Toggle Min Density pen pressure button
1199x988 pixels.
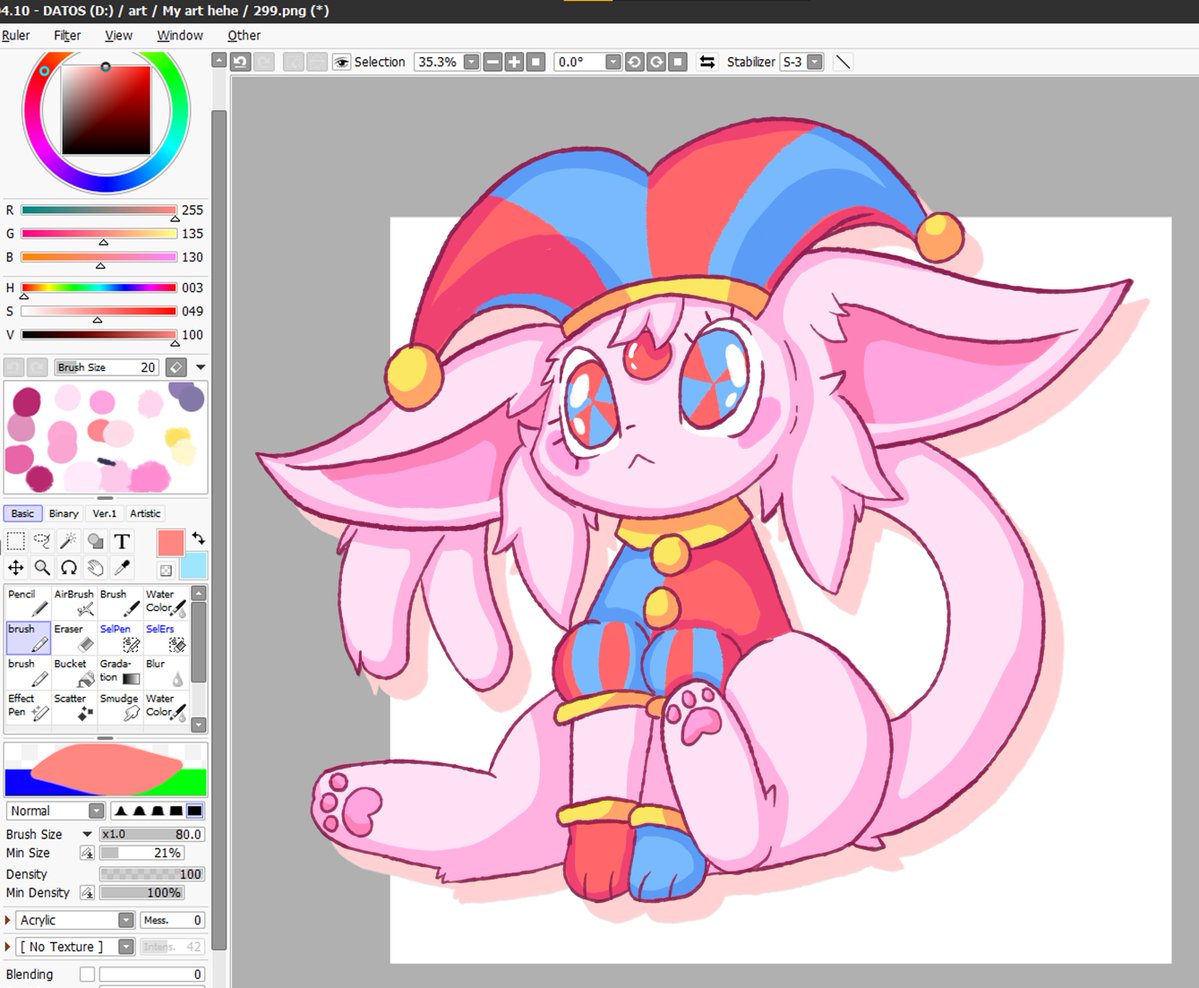[87, 892]
